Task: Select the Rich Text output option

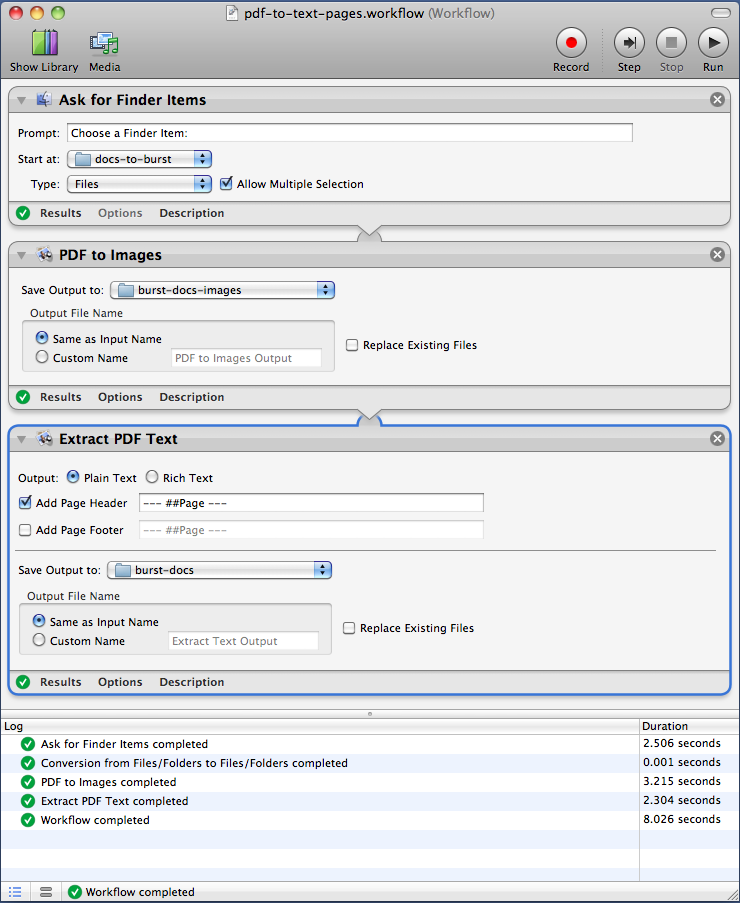Action: click(153, 478)
